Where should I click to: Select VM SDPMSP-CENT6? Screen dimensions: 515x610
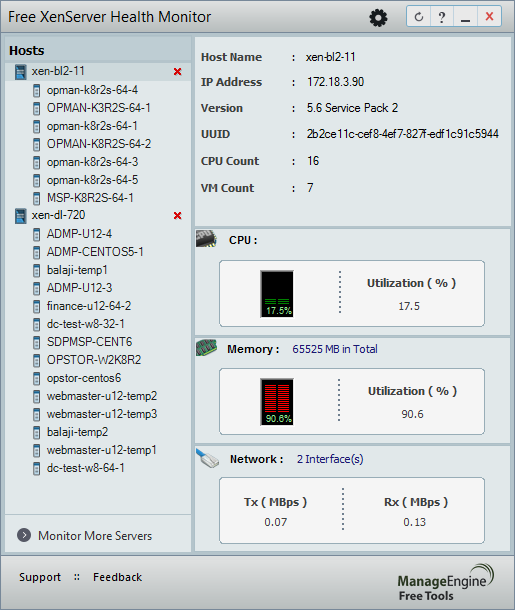[89, 342]
